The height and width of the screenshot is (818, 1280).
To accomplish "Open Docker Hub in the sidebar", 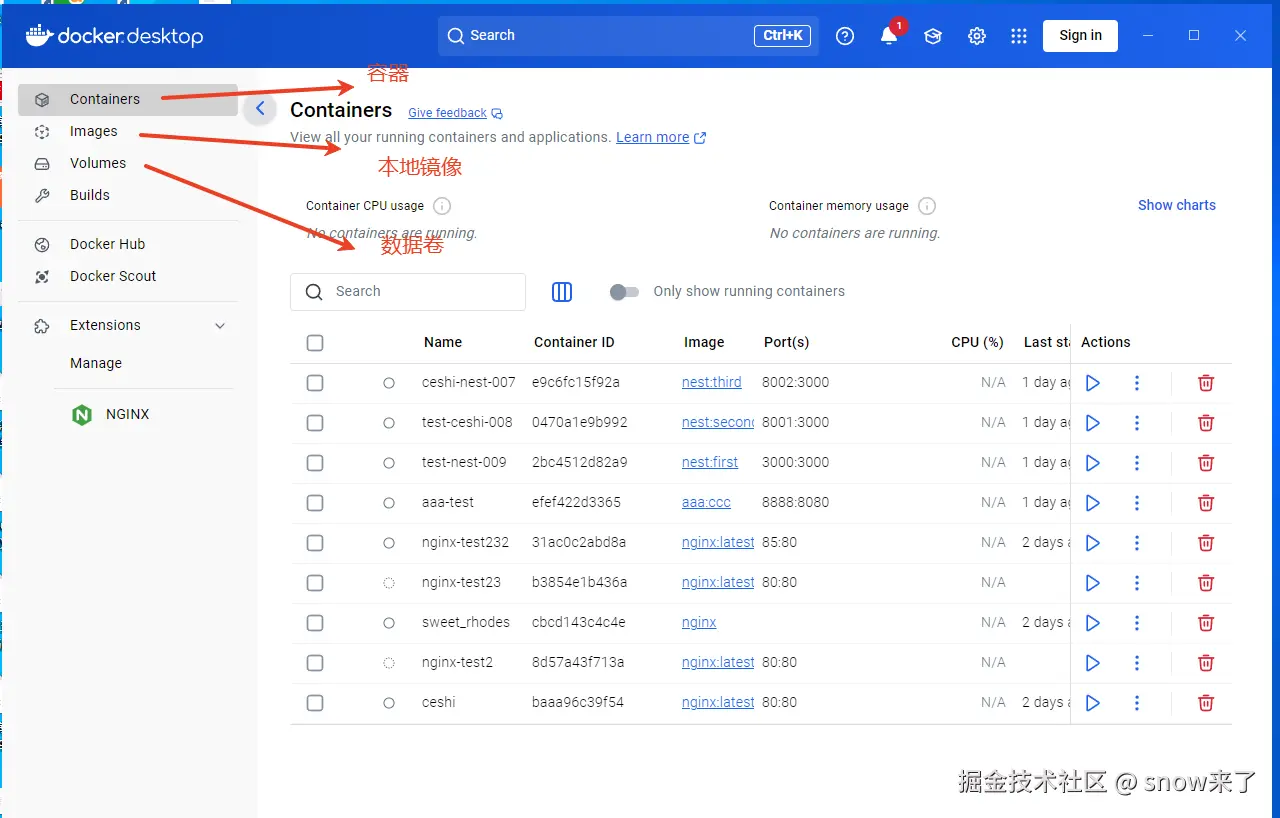I will (x=128, y=245).
